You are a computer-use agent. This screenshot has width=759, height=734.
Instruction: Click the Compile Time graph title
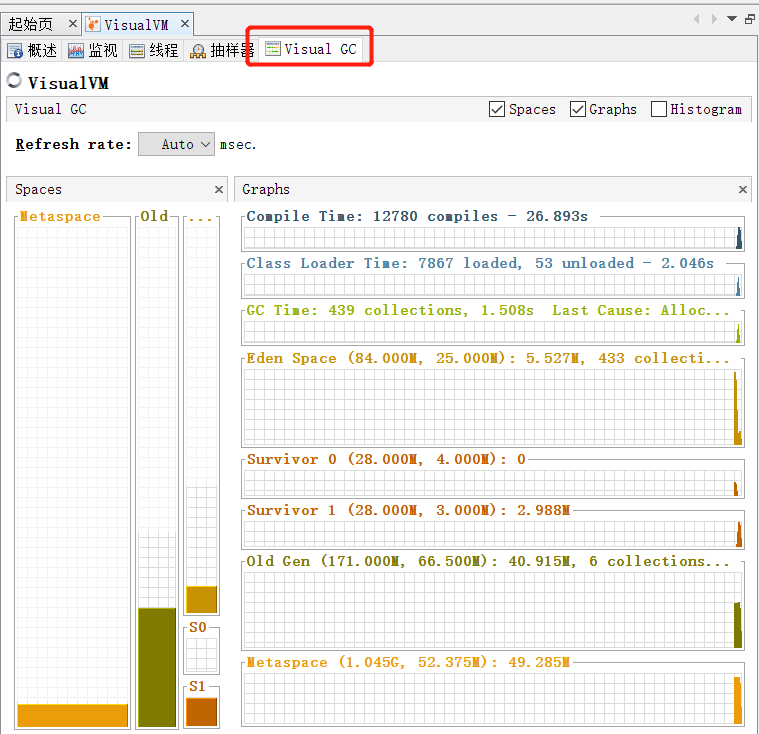click(417, 216)
